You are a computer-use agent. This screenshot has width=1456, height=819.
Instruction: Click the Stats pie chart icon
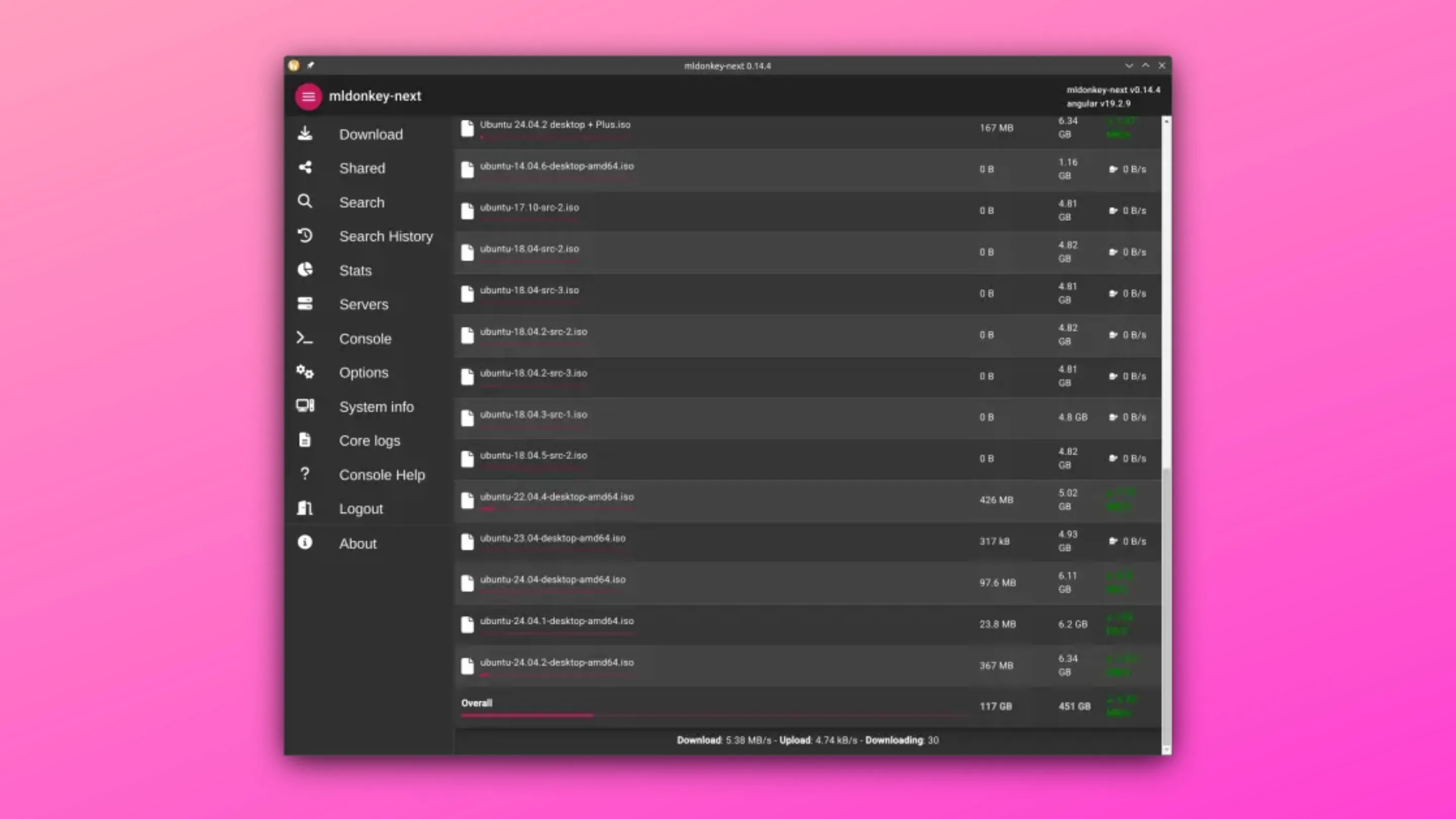(305, 269)
